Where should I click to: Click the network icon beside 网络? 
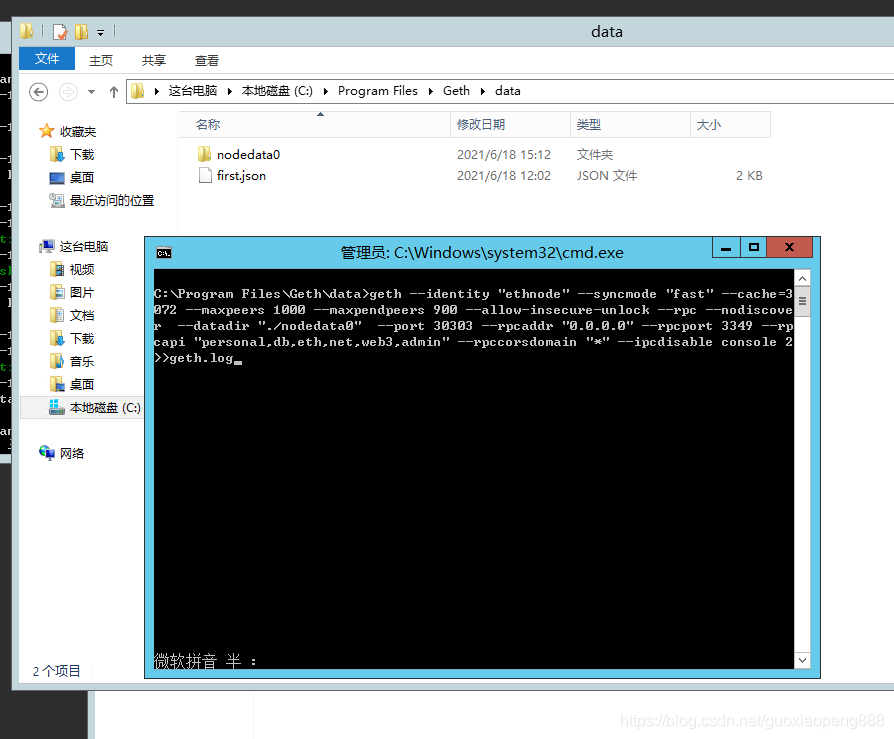(x=47, y=453)
